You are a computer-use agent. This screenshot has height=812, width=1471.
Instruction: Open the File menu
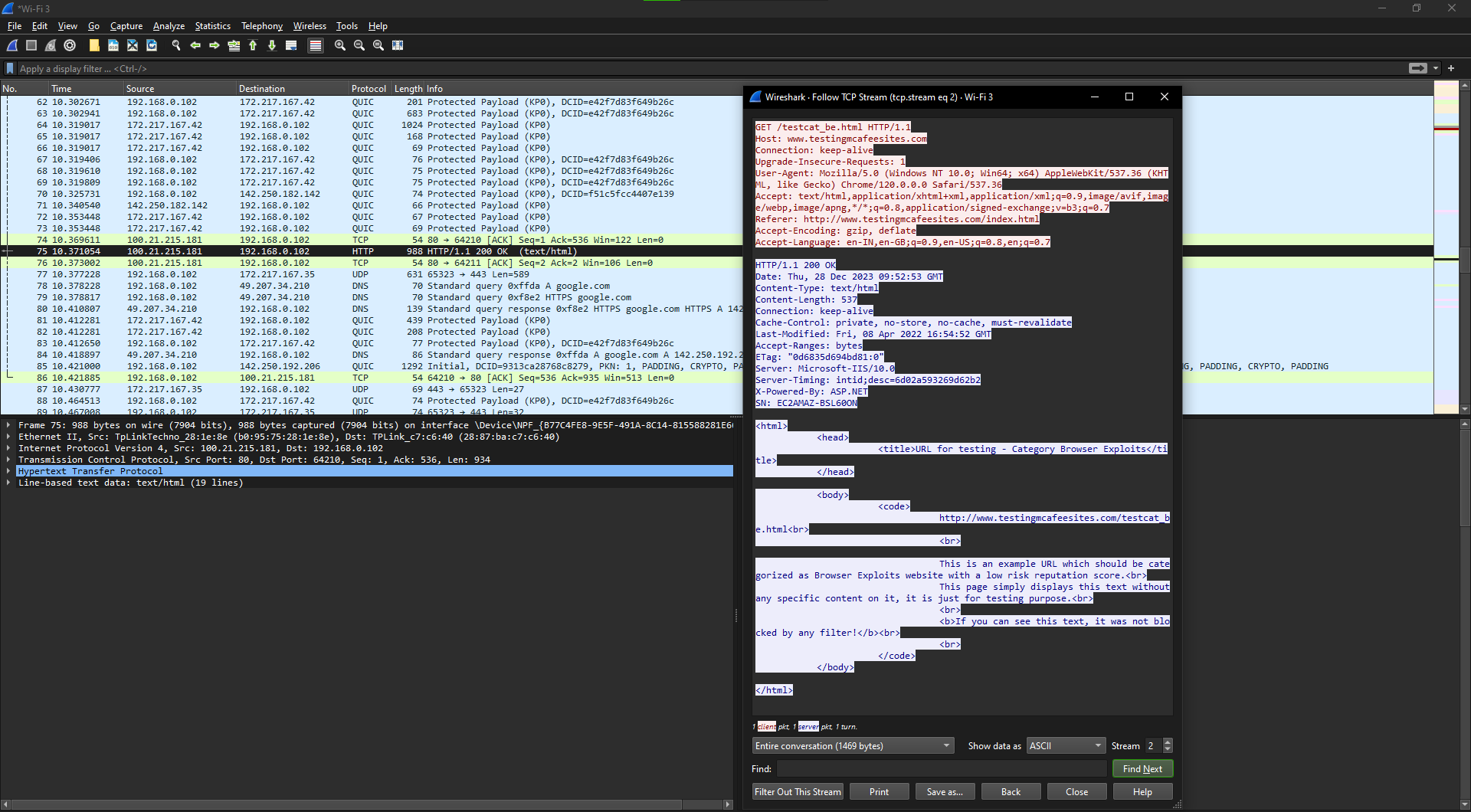(x=15, y=26)
